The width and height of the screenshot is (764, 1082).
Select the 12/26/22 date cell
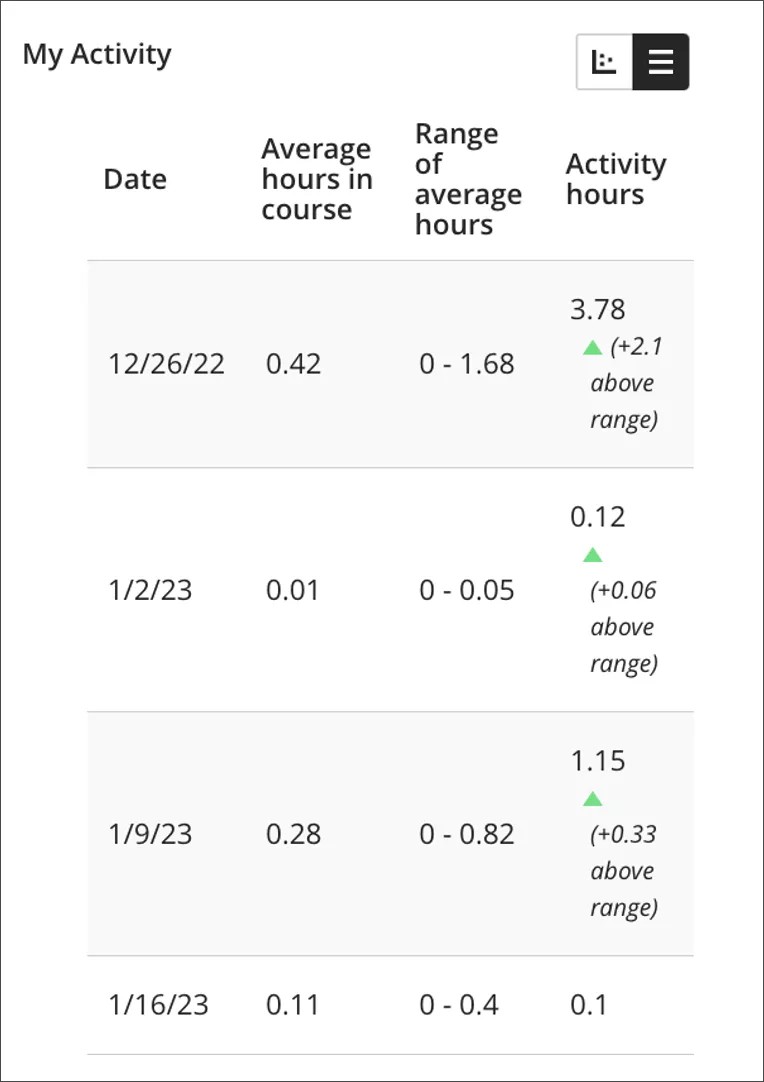click(x=166, y=364)
